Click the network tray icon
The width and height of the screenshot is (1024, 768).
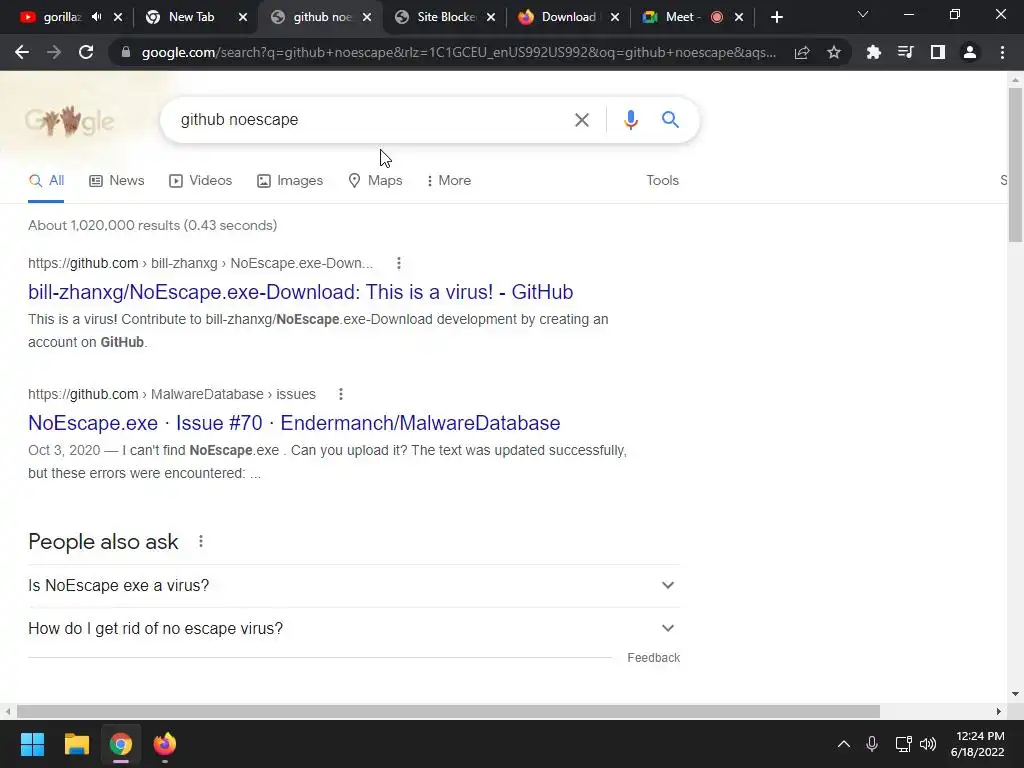(x=903, y=744)
